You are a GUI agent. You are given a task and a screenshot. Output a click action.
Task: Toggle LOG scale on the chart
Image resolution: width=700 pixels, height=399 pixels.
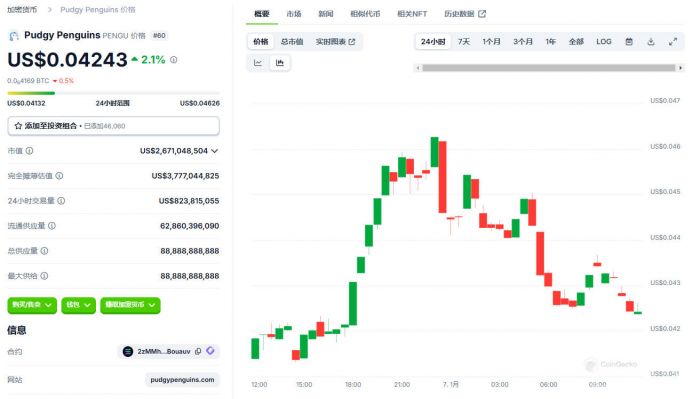tap(604, 42)
